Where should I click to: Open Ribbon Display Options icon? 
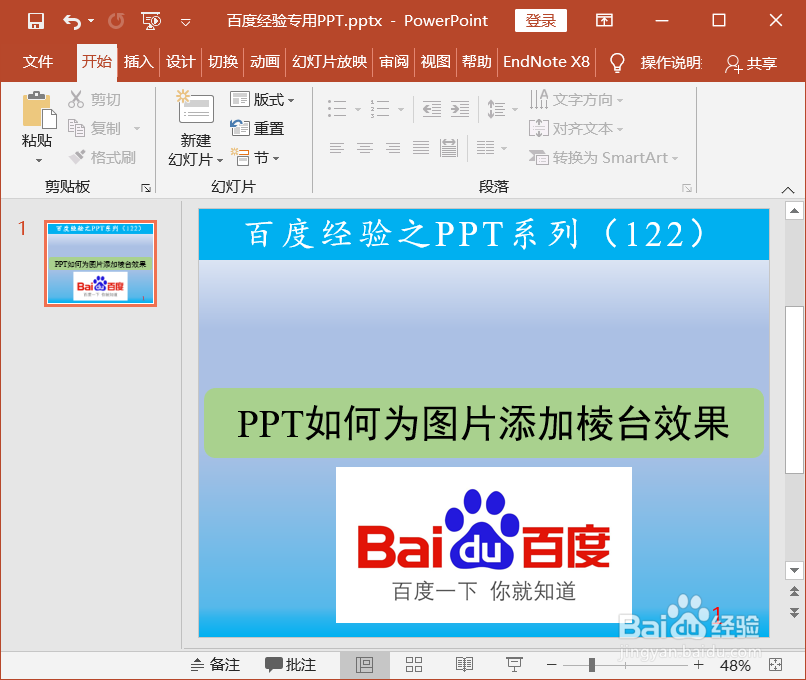click(x=604, y=21)
